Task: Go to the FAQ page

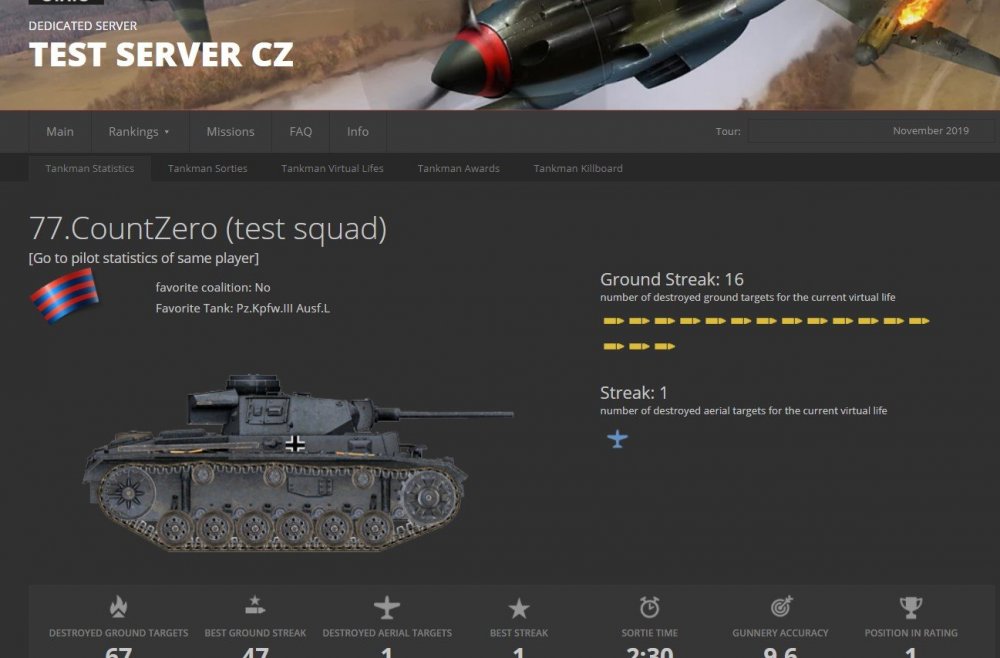Action: click(300, 131)
